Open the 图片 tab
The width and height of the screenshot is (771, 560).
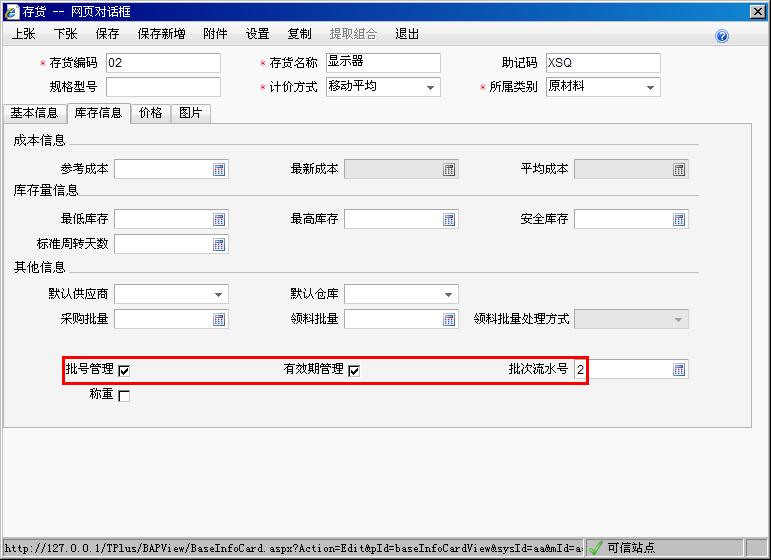191,113
